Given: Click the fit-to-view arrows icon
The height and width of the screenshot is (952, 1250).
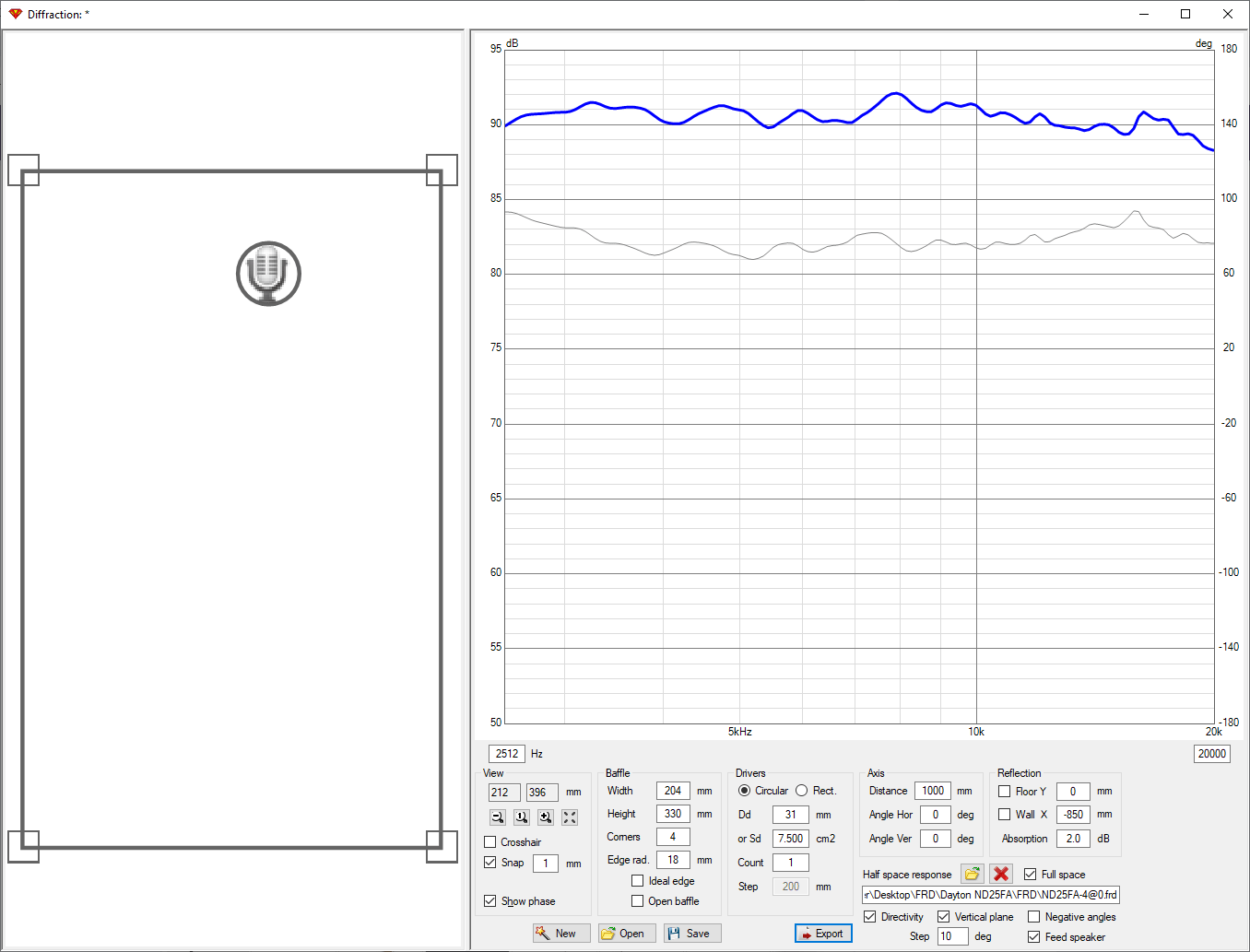Looking at the screenshot, I should [570, 817].
